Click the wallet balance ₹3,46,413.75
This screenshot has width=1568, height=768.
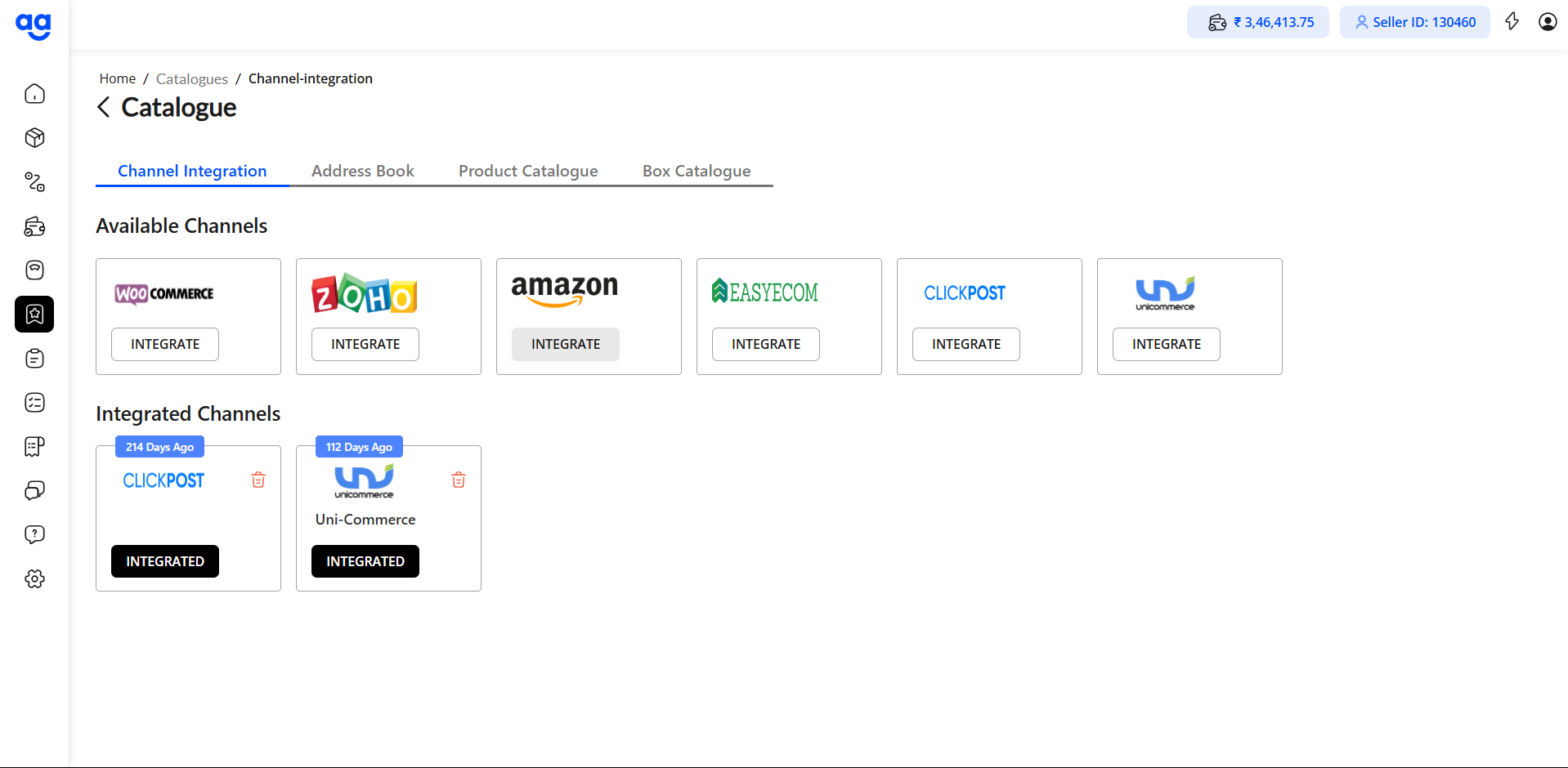[x=1258, y=22]
